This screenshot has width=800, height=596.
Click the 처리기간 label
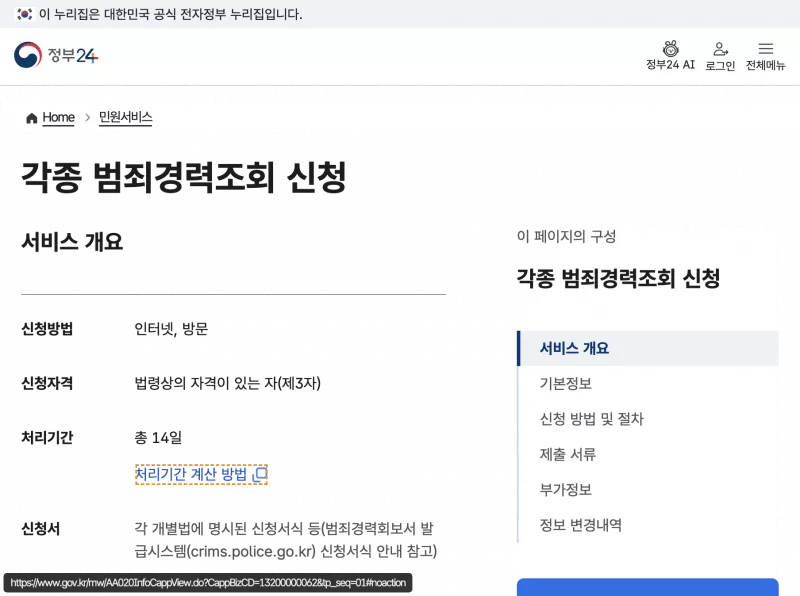point(47,438)
